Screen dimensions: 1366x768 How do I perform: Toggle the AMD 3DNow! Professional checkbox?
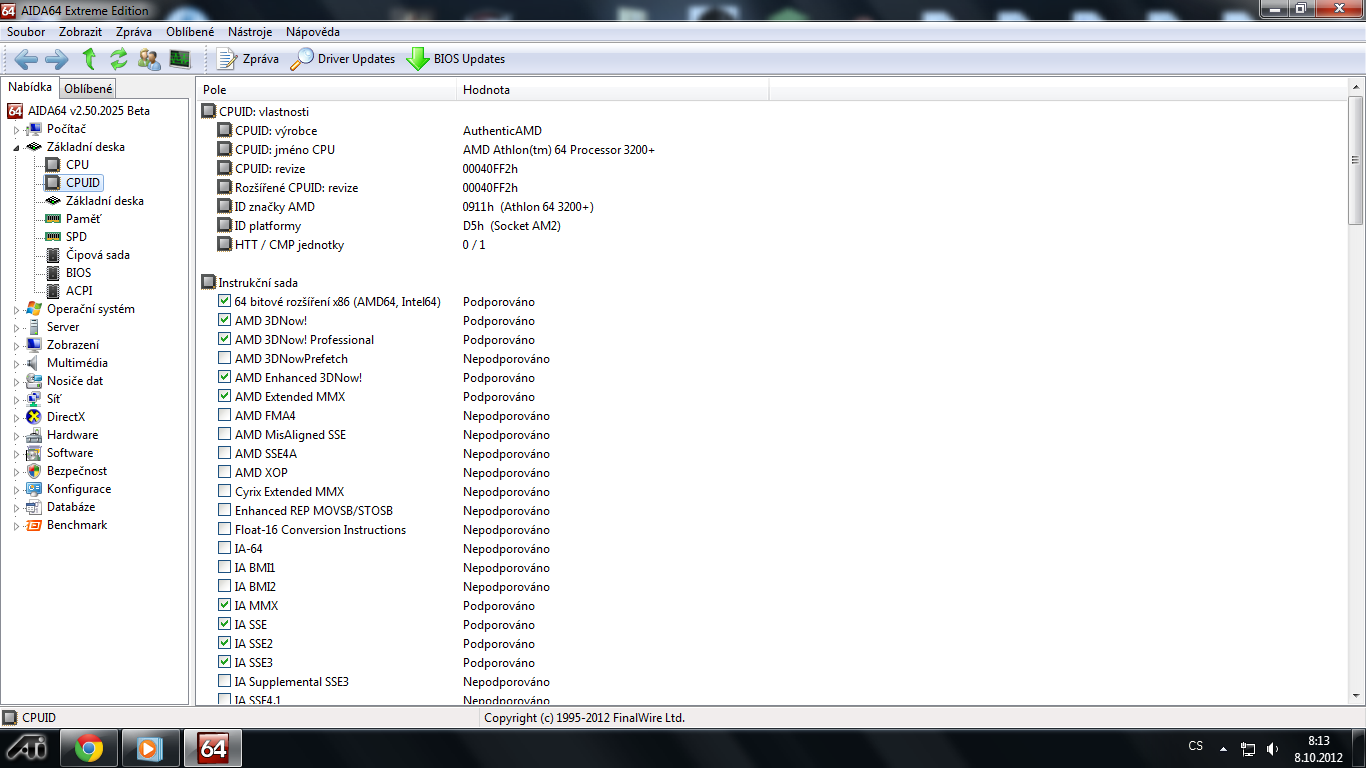225,340
